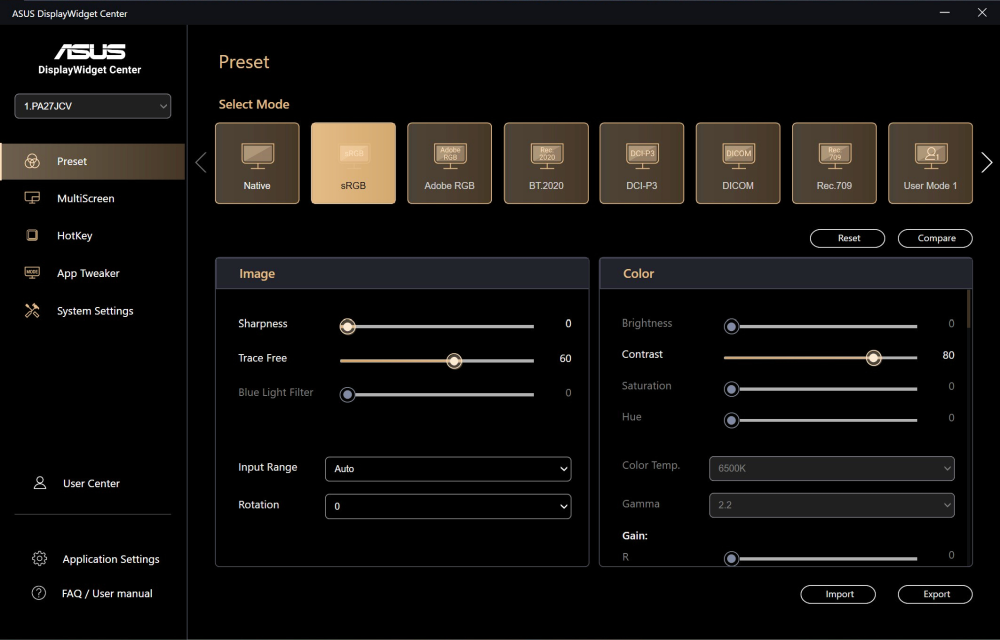Screen dimensions: 1000x640
Task: Open User Center from the sidebar
Action: (91, 483)
